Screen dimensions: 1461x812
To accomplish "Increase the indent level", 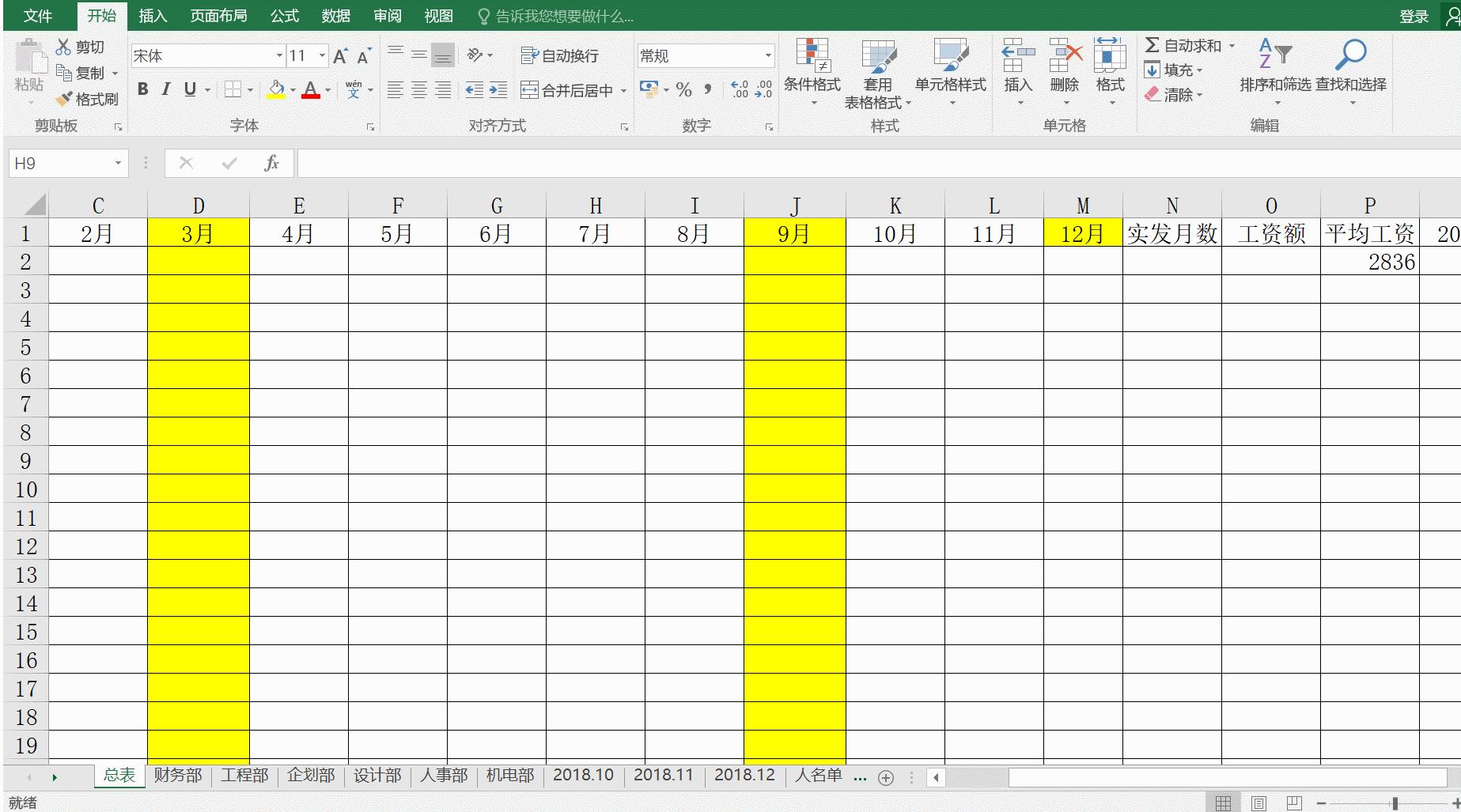I will pyautogui.click(x=498, y=90).
